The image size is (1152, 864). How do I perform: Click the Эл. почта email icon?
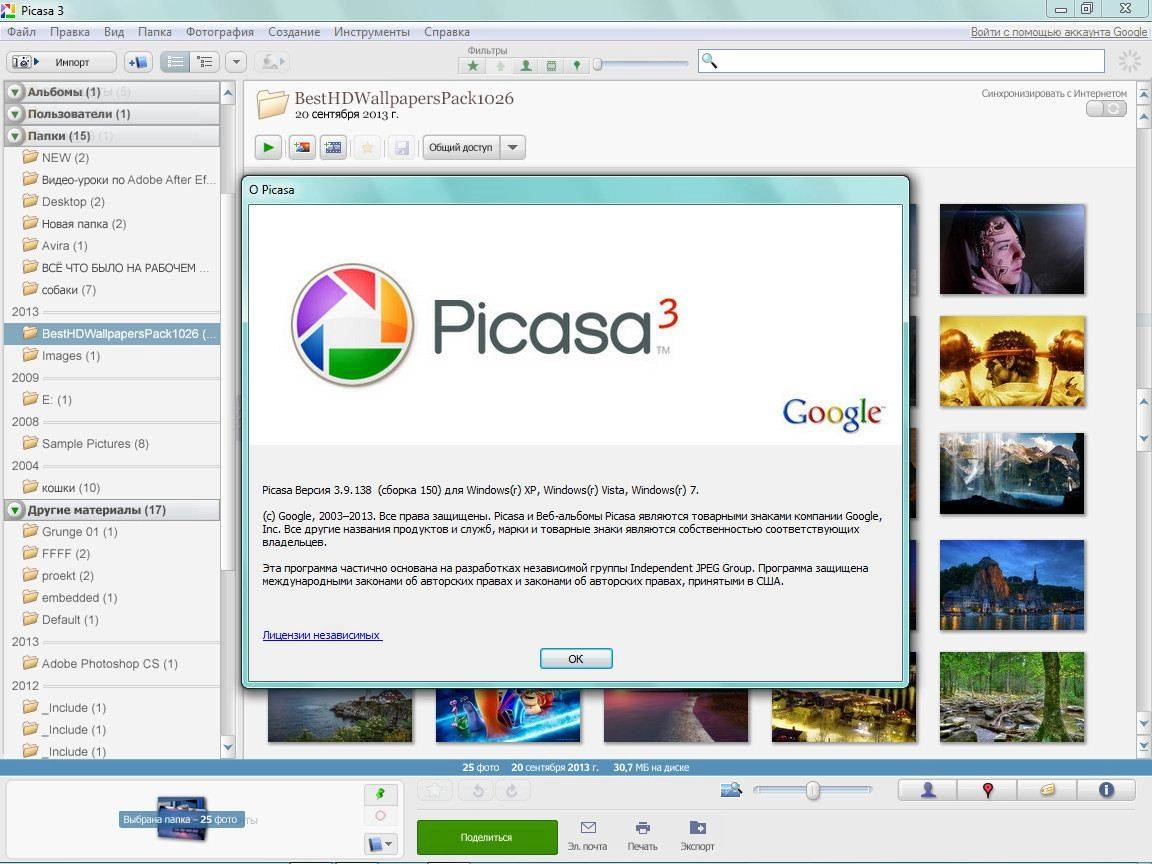coord(588,837)
